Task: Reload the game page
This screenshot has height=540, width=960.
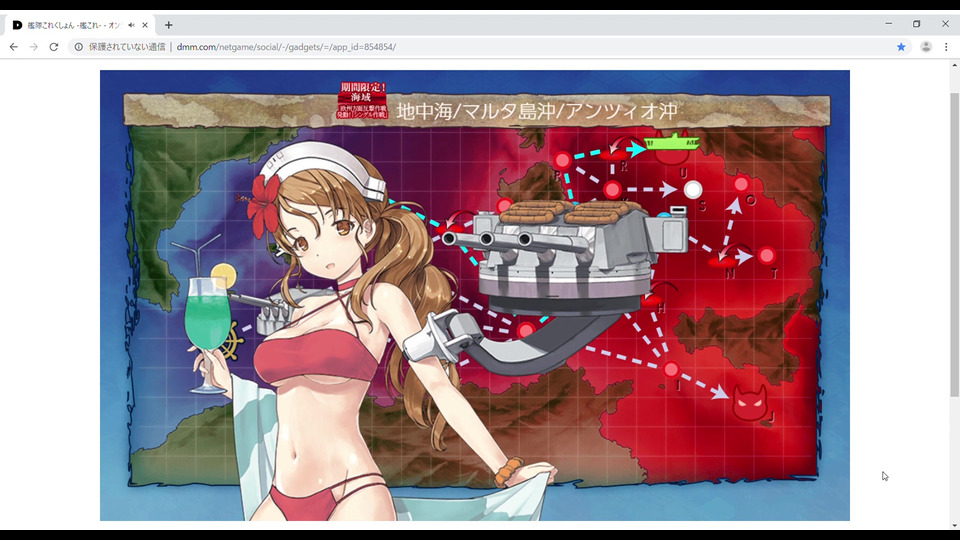Action: (x=54, y=47)
